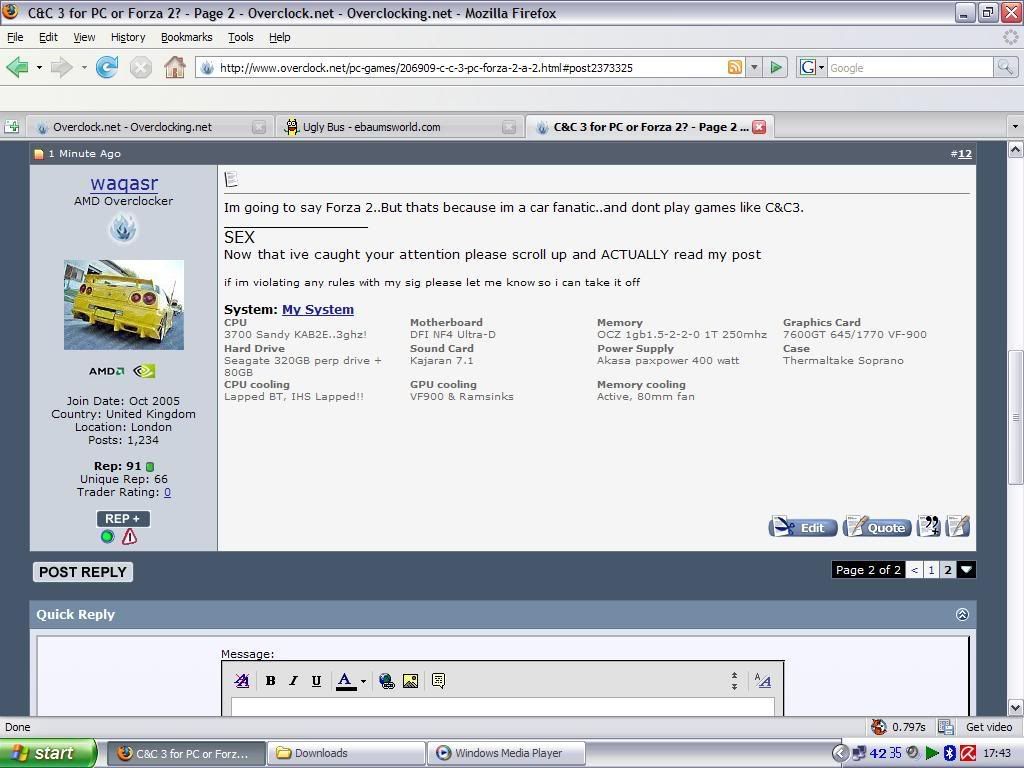Open the My System link
Viewport: 1024px width, 768px height.
318,310
